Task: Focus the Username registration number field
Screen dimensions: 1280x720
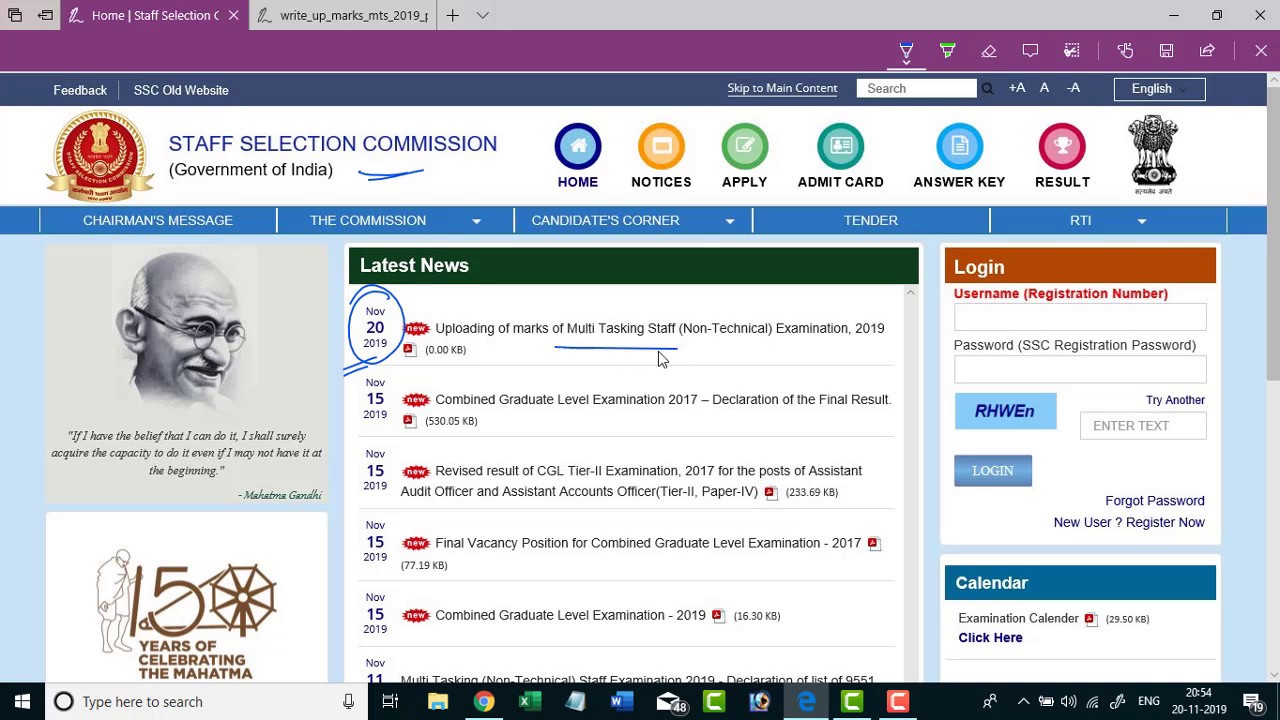Action: click(1080, 317)
